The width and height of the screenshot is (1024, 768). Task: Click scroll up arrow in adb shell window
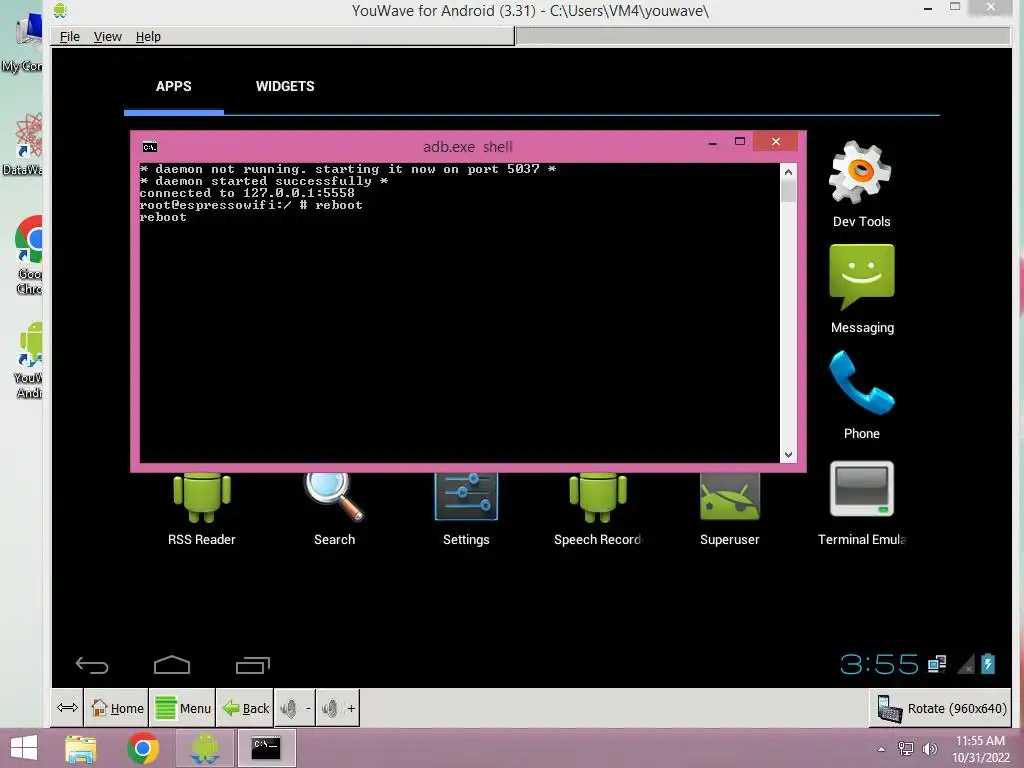(788, 172)
